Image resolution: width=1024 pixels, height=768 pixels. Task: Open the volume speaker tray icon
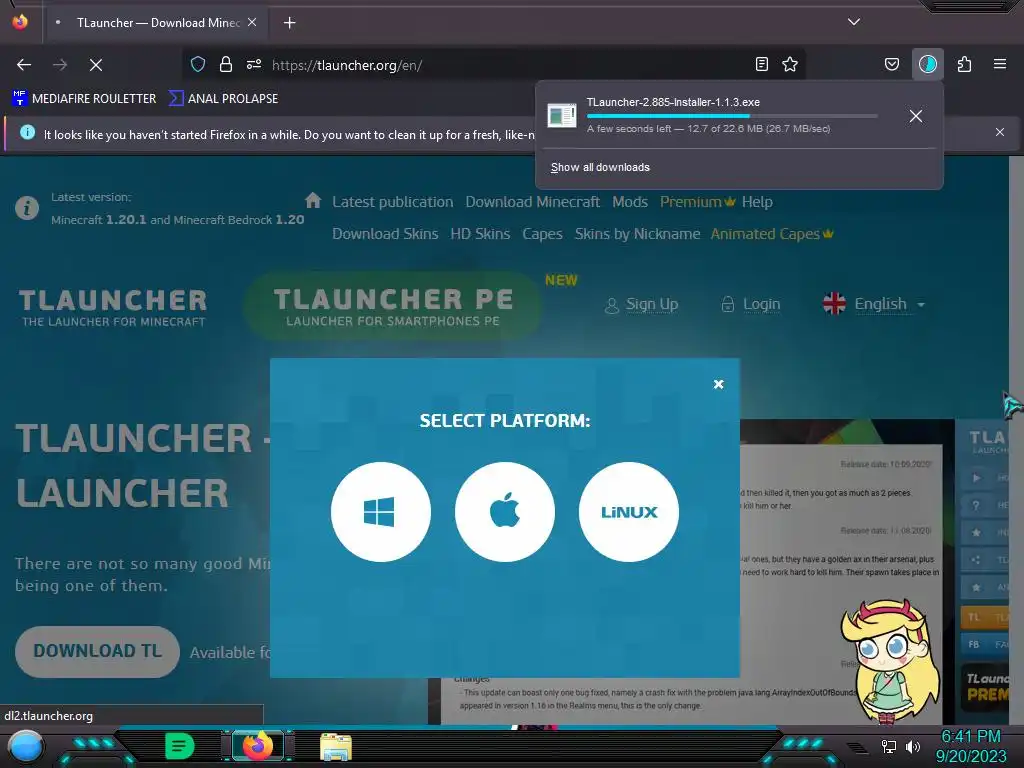click(912, 746)
